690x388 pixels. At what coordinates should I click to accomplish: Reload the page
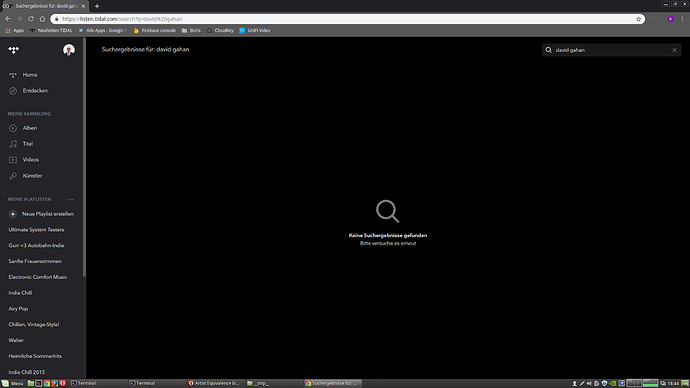tap(30, 19)
